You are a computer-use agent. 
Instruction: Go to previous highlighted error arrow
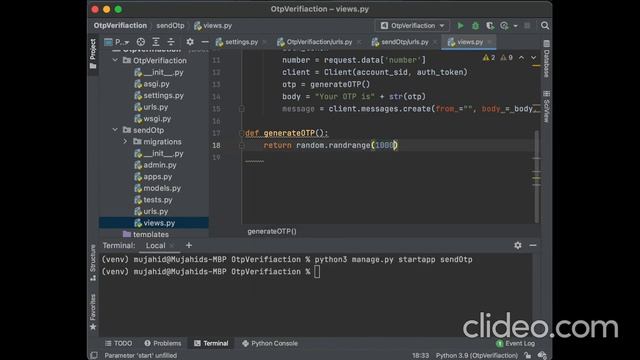521,58
